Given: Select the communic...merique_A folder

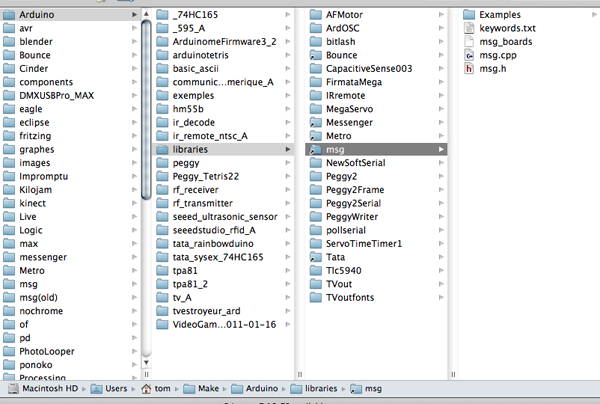Looking at the screenshot, I should coord(223,82).
